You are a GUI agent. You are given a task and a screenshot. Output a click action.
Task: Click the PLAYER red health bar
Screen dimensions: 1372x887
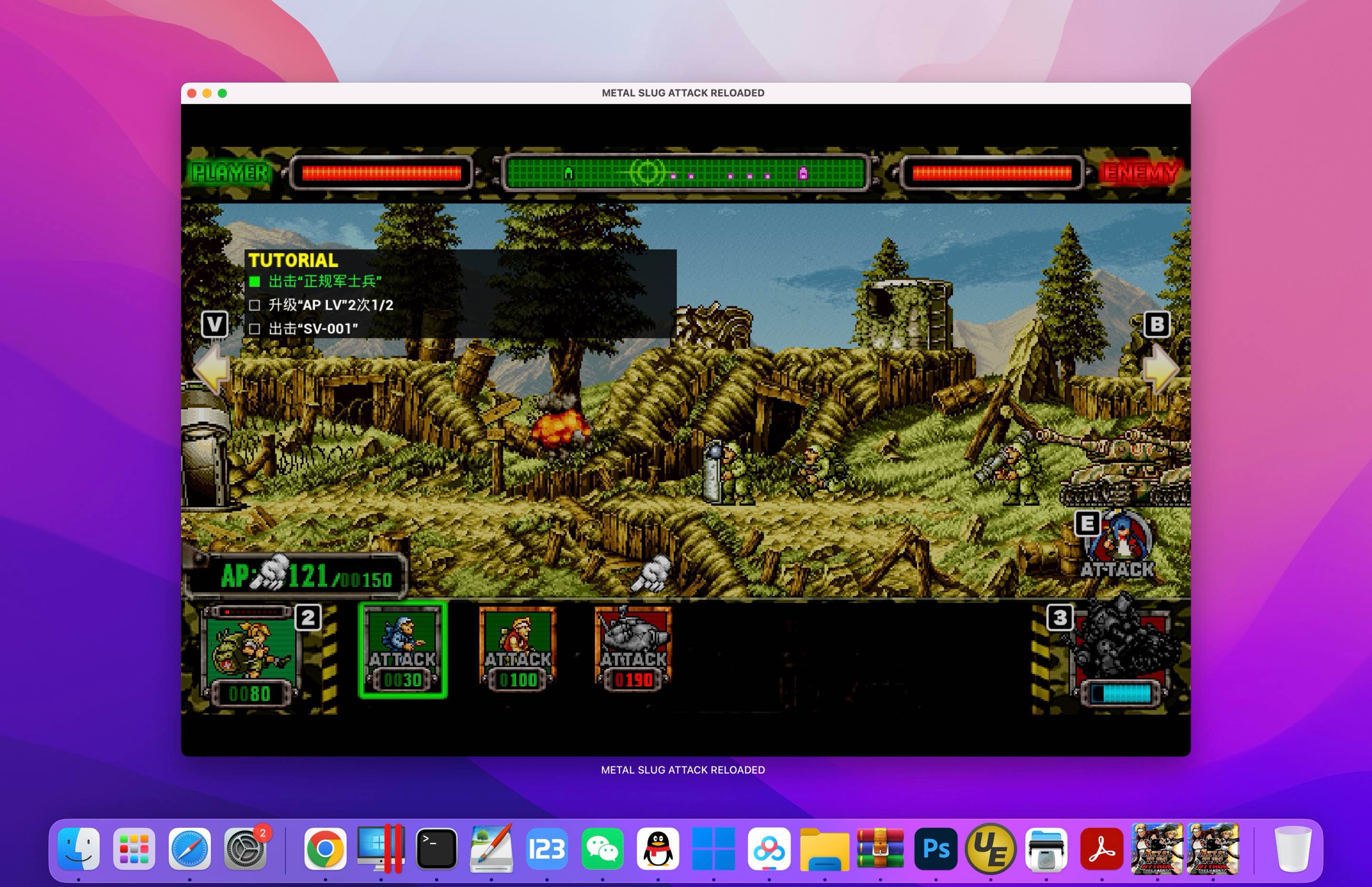[x=381, y=173]
